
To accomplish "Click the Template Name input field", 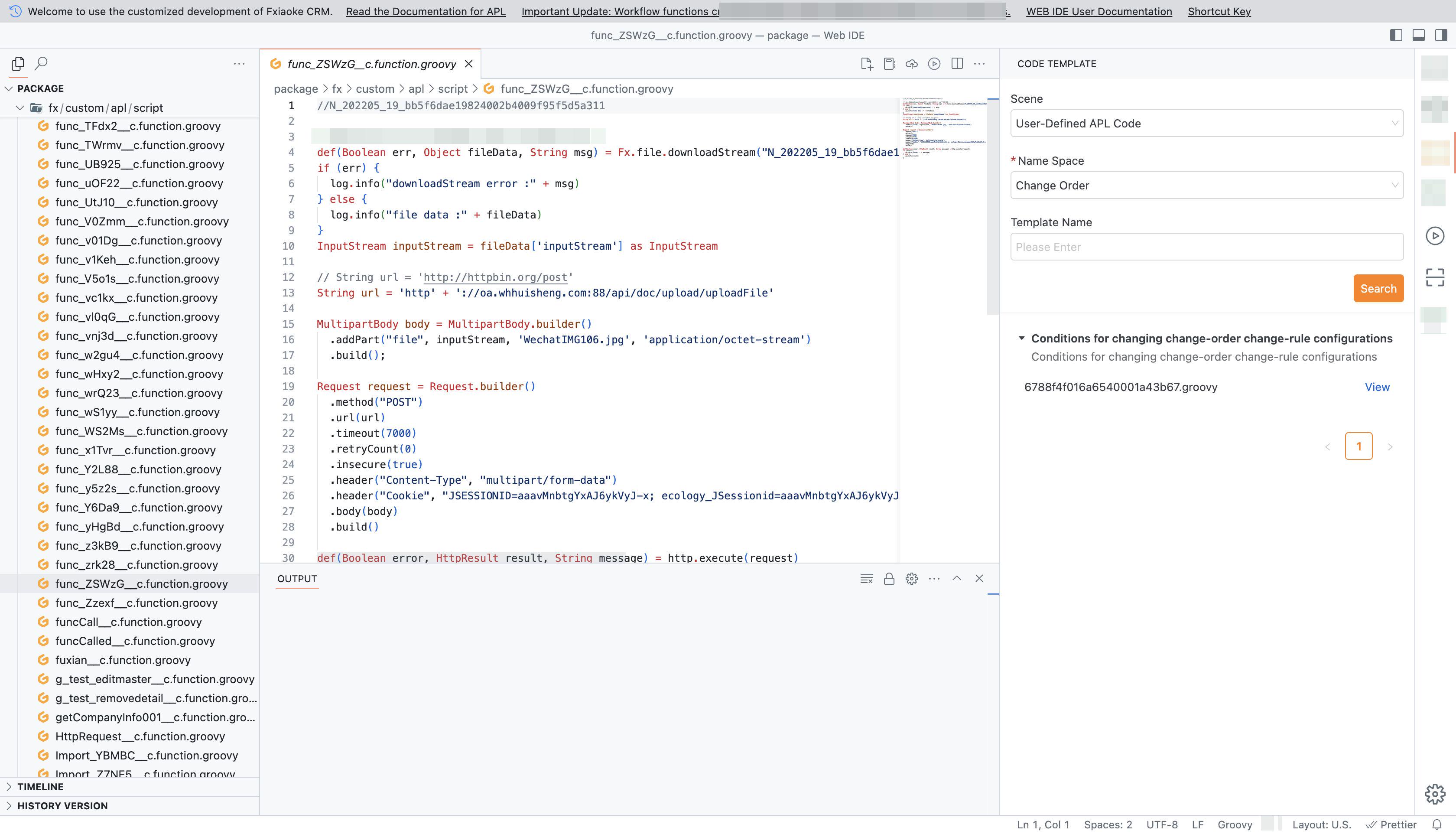I will click(x=1206, y=247).
